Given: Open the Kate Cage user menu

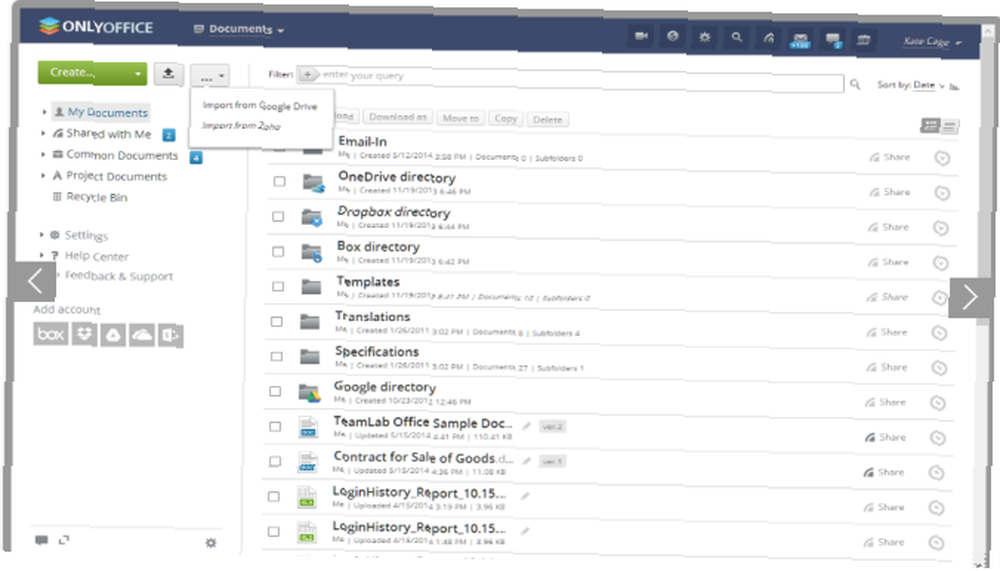Looking at the screenshot, I should coord(932,41).
